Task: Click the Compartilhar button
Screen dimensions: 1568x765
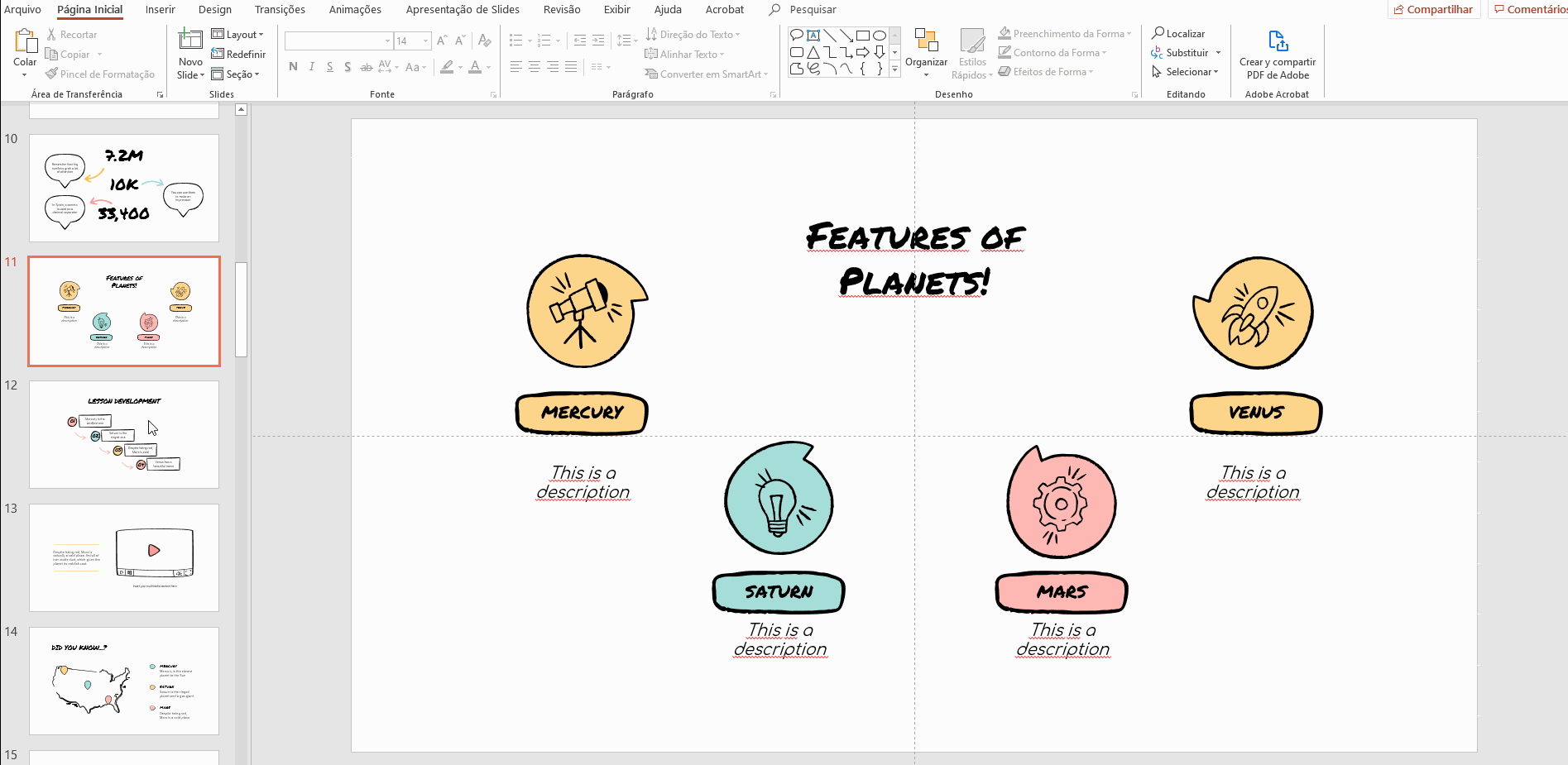Action: click(x=1434, y=10)
